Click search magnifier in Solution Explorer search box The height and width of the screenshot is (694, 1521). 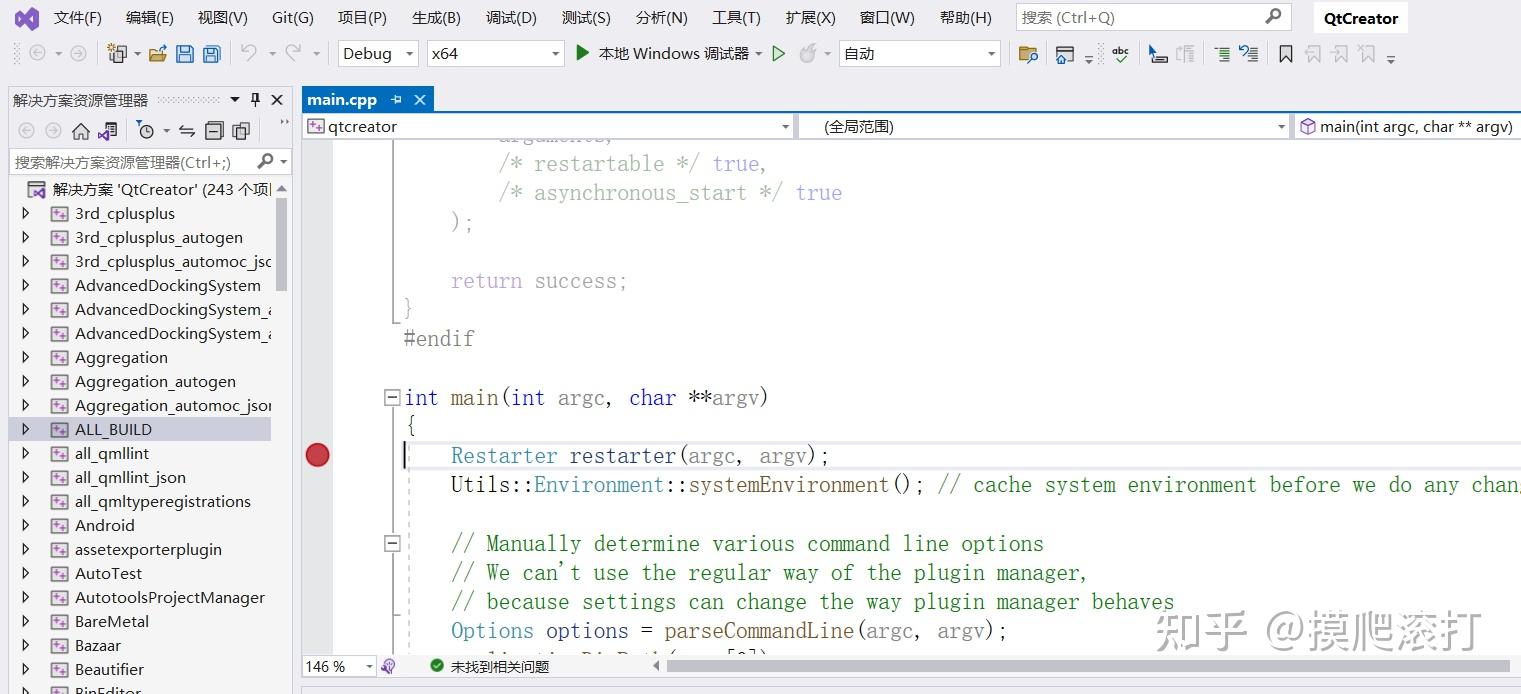click(265, 161)
